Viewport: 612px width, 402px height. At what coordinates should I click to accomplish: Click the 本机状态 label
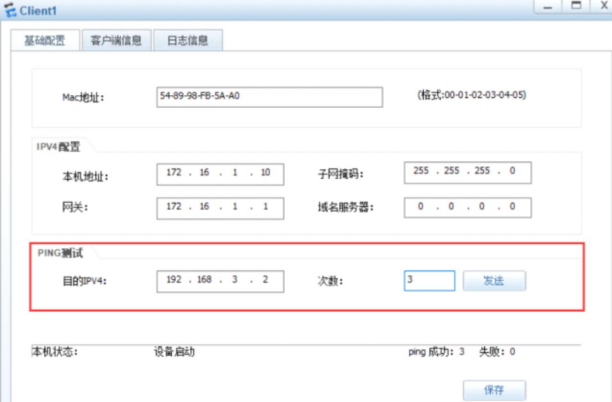54,352
